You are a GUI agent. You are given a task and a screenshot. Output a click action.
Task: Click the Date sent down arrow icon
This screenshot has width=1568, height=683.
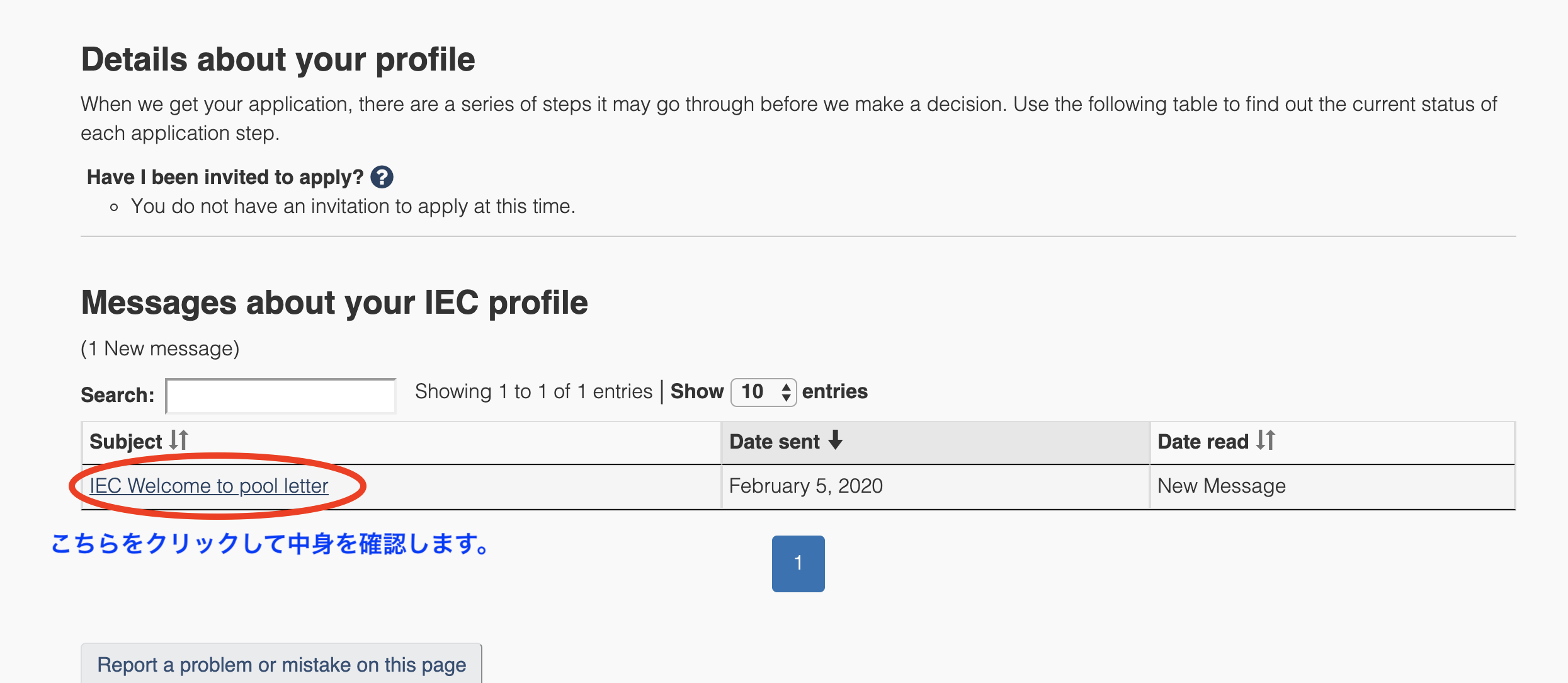[x=836, y=440]
